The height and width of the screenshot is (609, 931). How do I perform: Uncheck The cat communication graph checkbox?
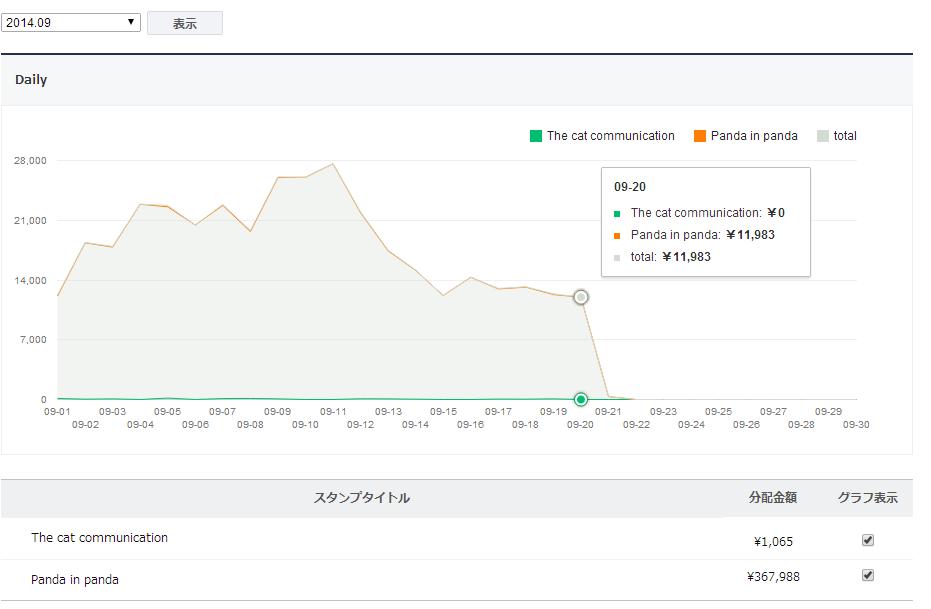(867, 540)
